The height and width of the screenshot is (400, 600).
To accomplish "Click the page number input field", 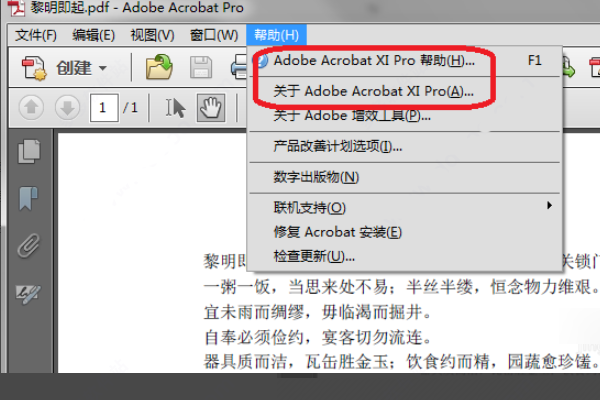I will click(x=104, y=108).
